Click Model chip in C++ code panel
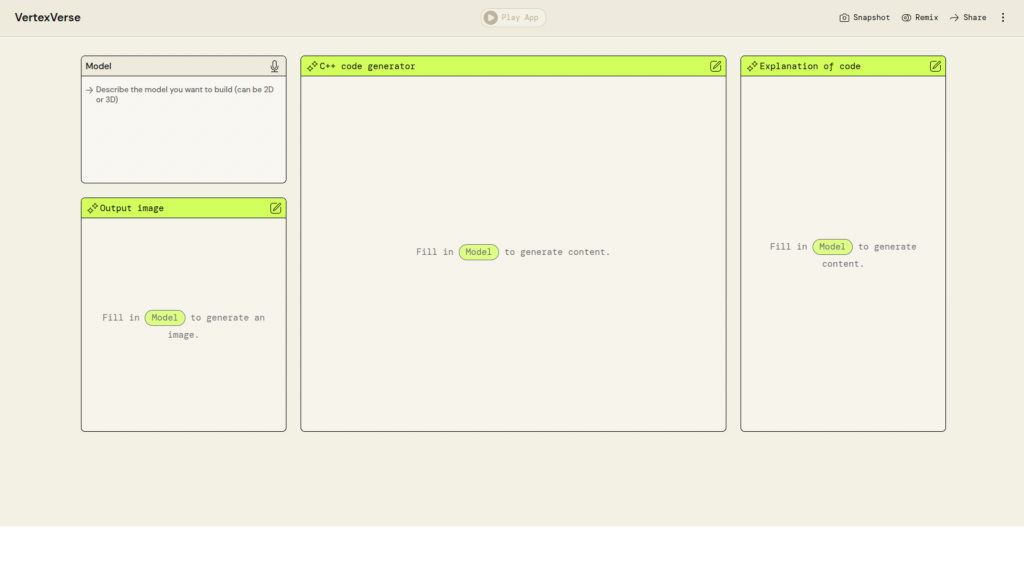The image size is (1024, 576). click(x=478, y=252)
